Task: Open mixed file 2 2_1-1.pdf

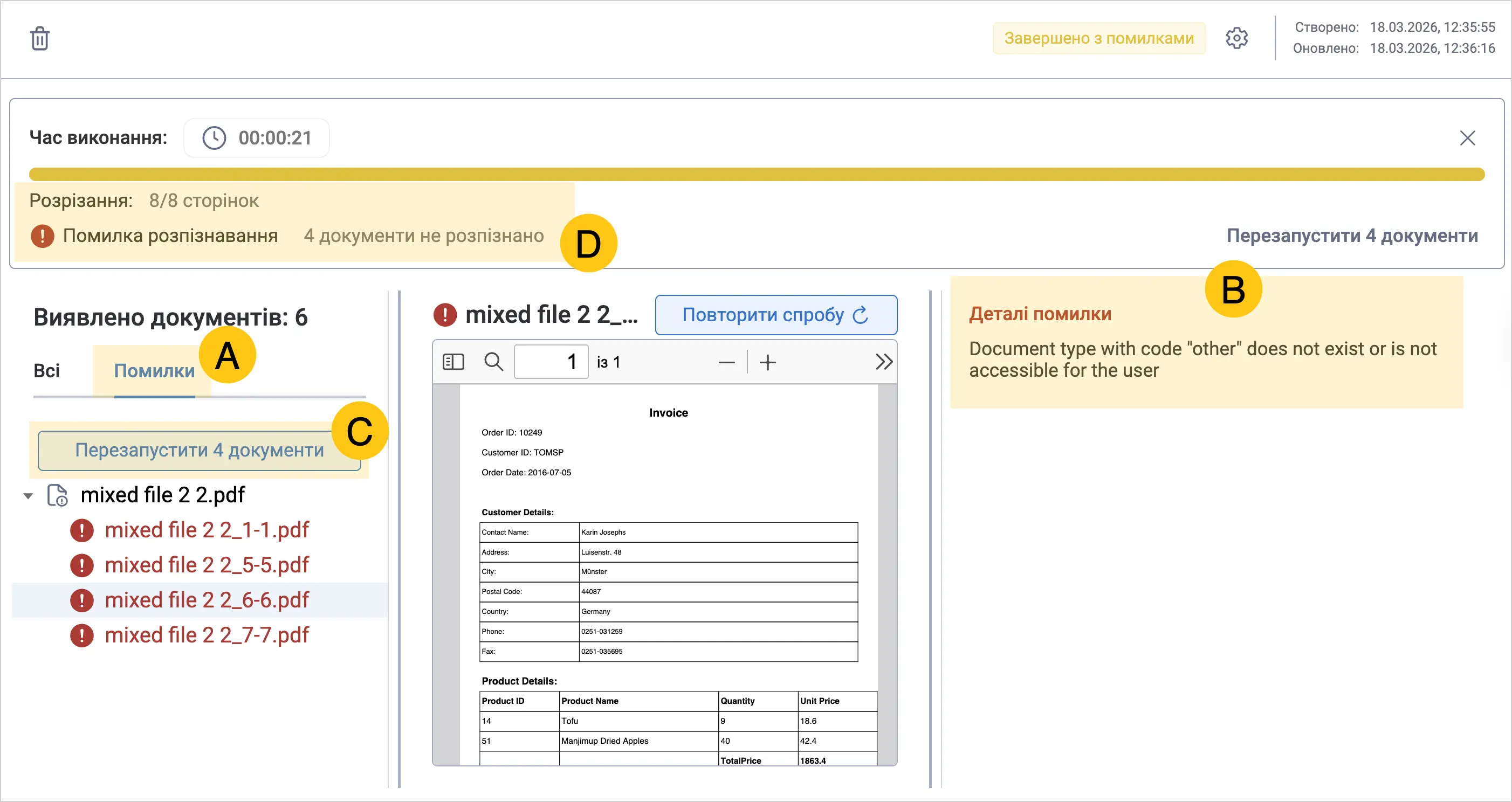Action: coord(207,530)
